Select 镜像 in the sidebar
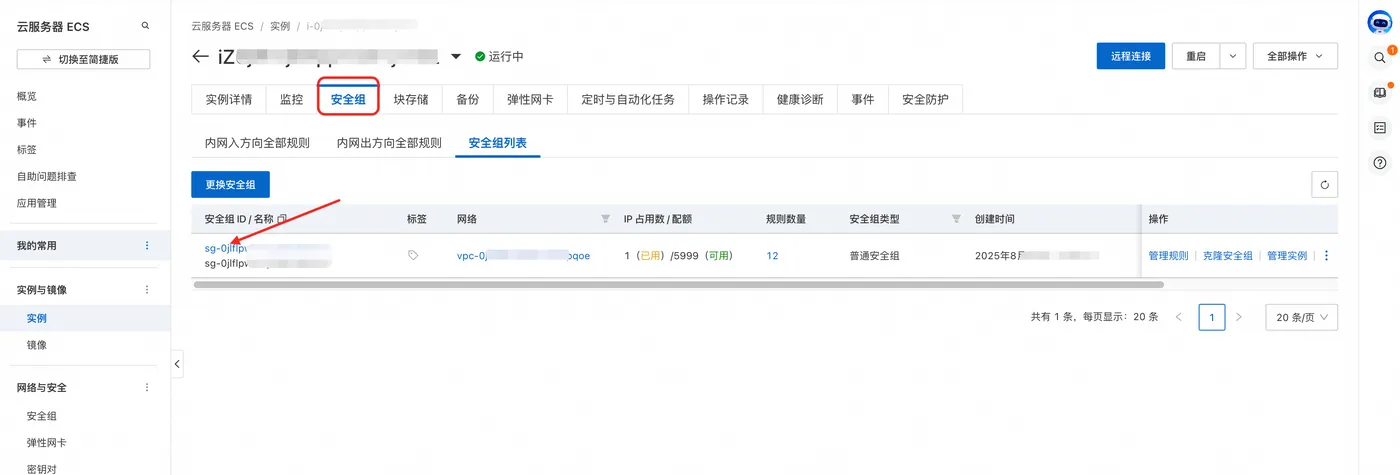The height and width of the screenshot is (475, 1400). pyautogui.click(x=37, y=345)
